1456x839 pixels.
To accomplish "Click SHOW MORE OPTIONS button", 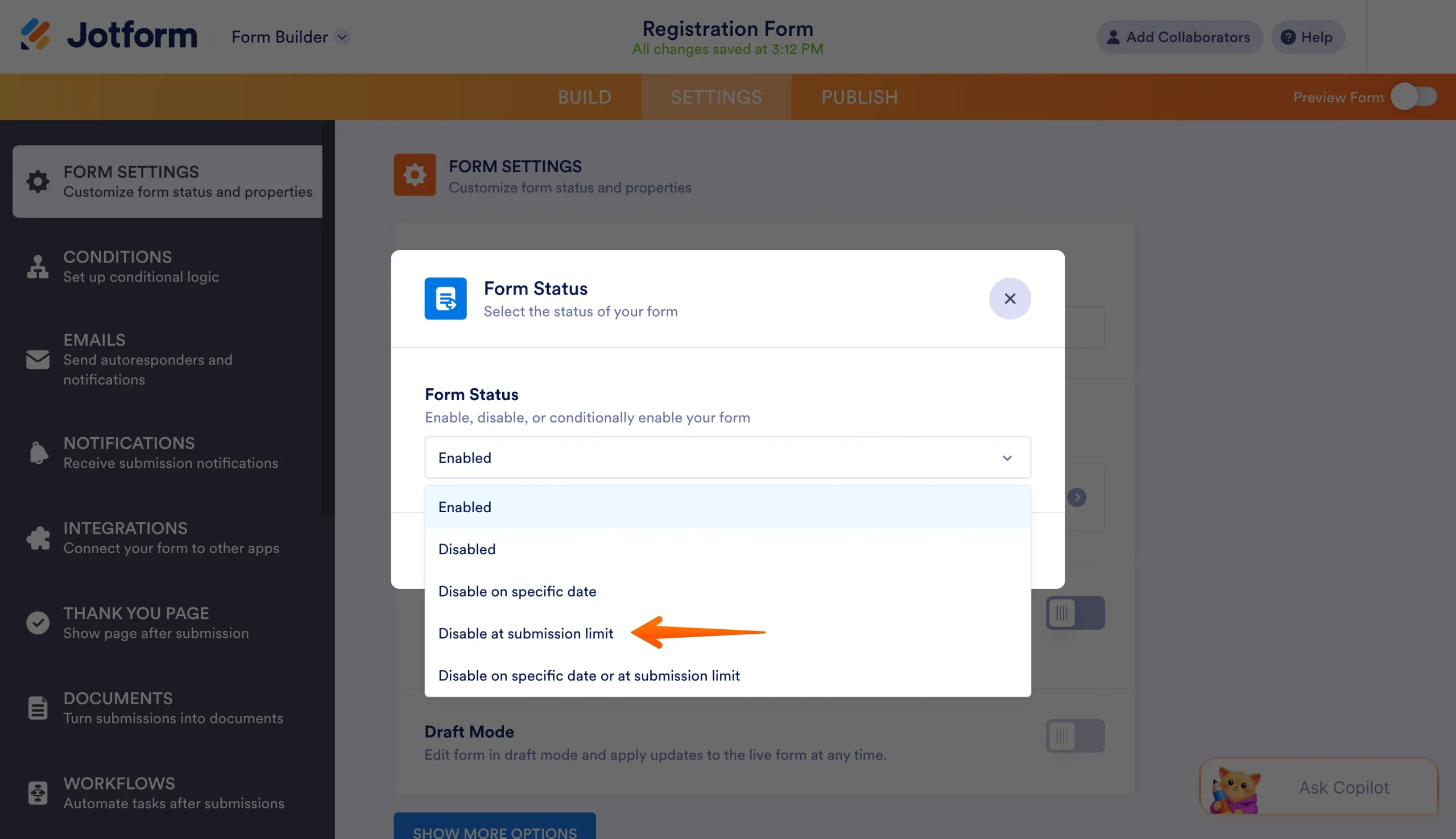I will coord(495,826).
